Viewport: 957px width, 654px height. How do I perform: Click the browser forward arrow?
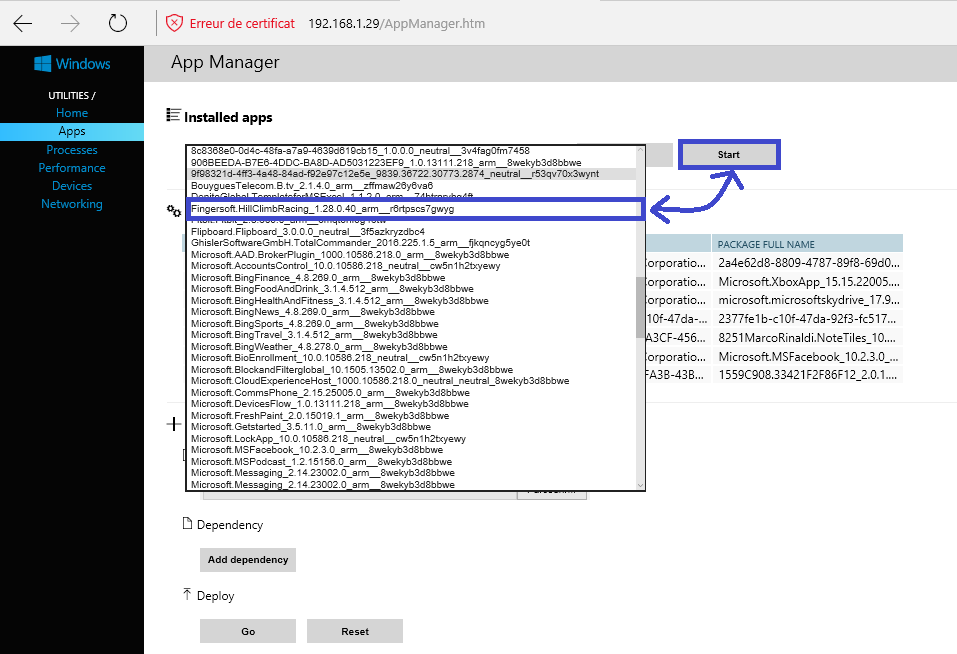[x=70, y=24]
